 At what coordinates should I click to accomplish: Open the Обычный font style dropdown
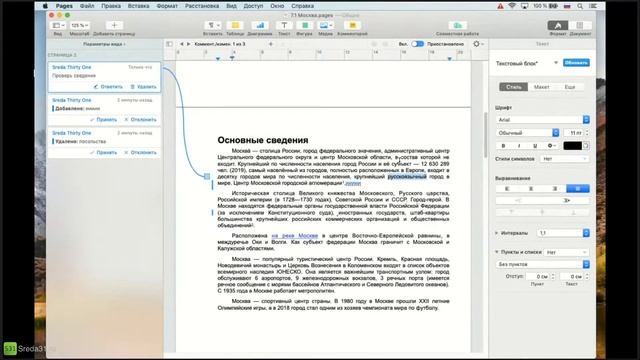point(527,133)
